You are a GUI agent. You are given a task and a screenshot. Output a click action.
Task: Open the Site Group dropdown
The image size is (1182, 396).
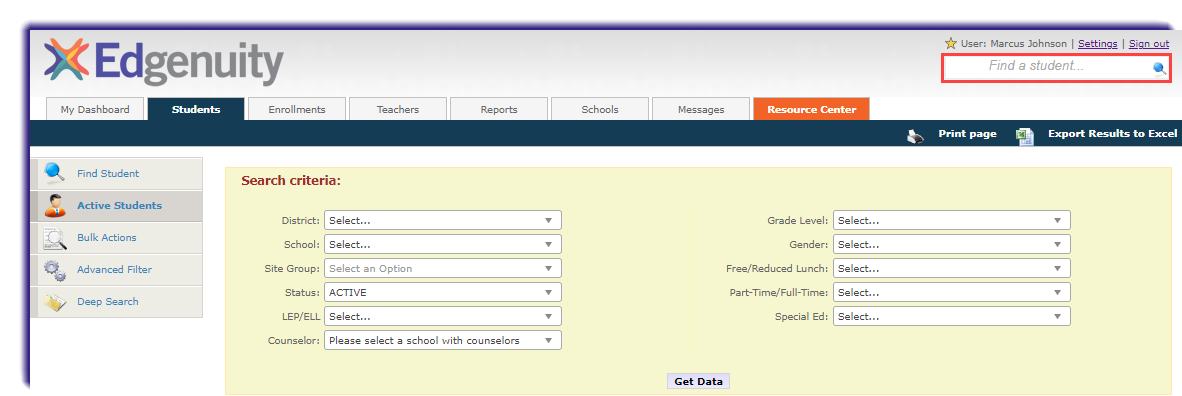[x=442, y=268]
